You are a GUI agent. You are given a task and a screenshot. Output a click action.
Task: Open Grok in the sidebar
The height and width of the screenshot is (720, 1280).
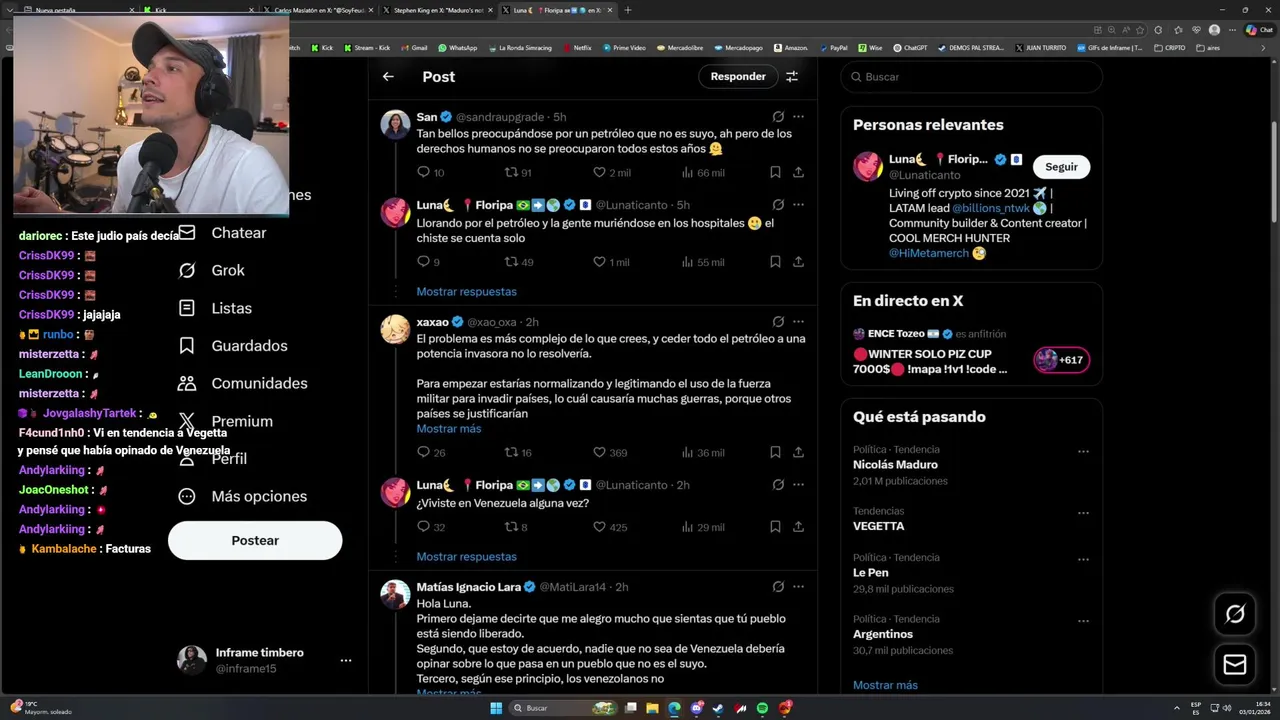[211, 270]
